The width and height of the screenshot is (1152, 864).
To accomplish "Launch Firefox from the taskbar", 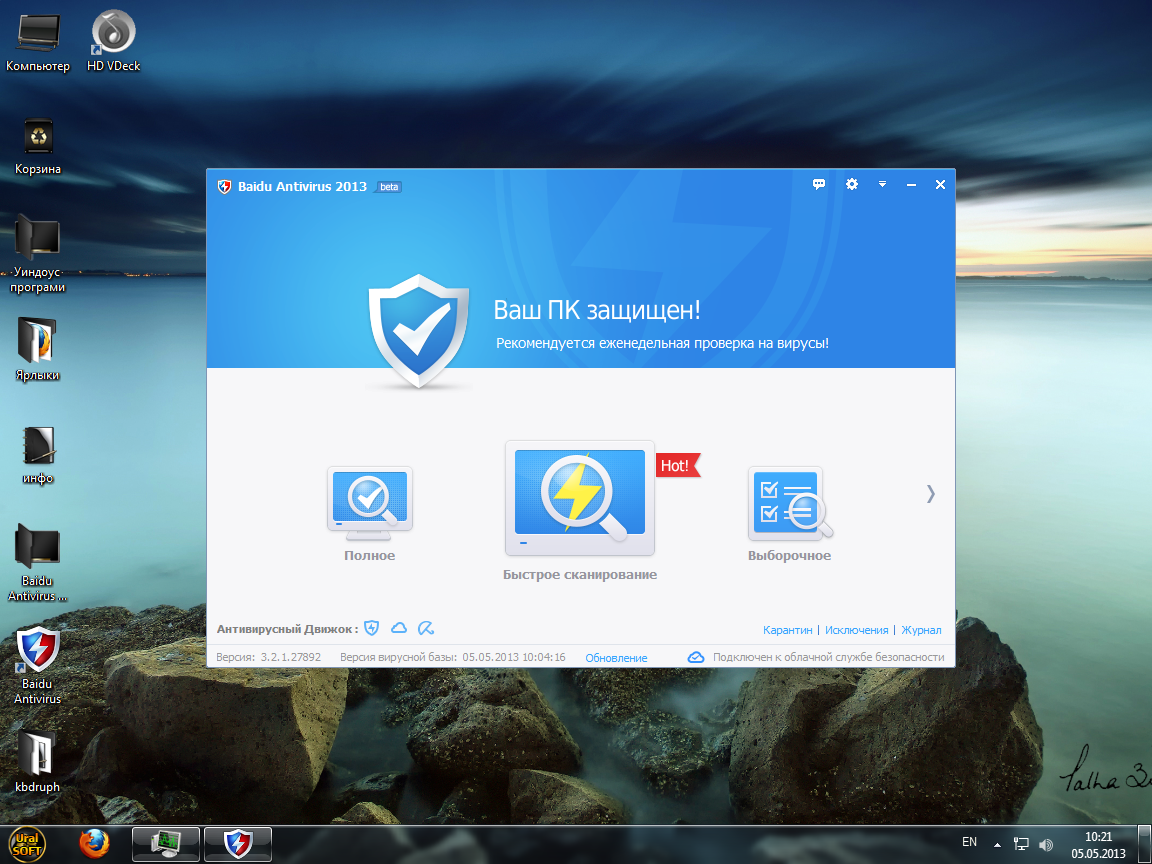I will (94, 844).
